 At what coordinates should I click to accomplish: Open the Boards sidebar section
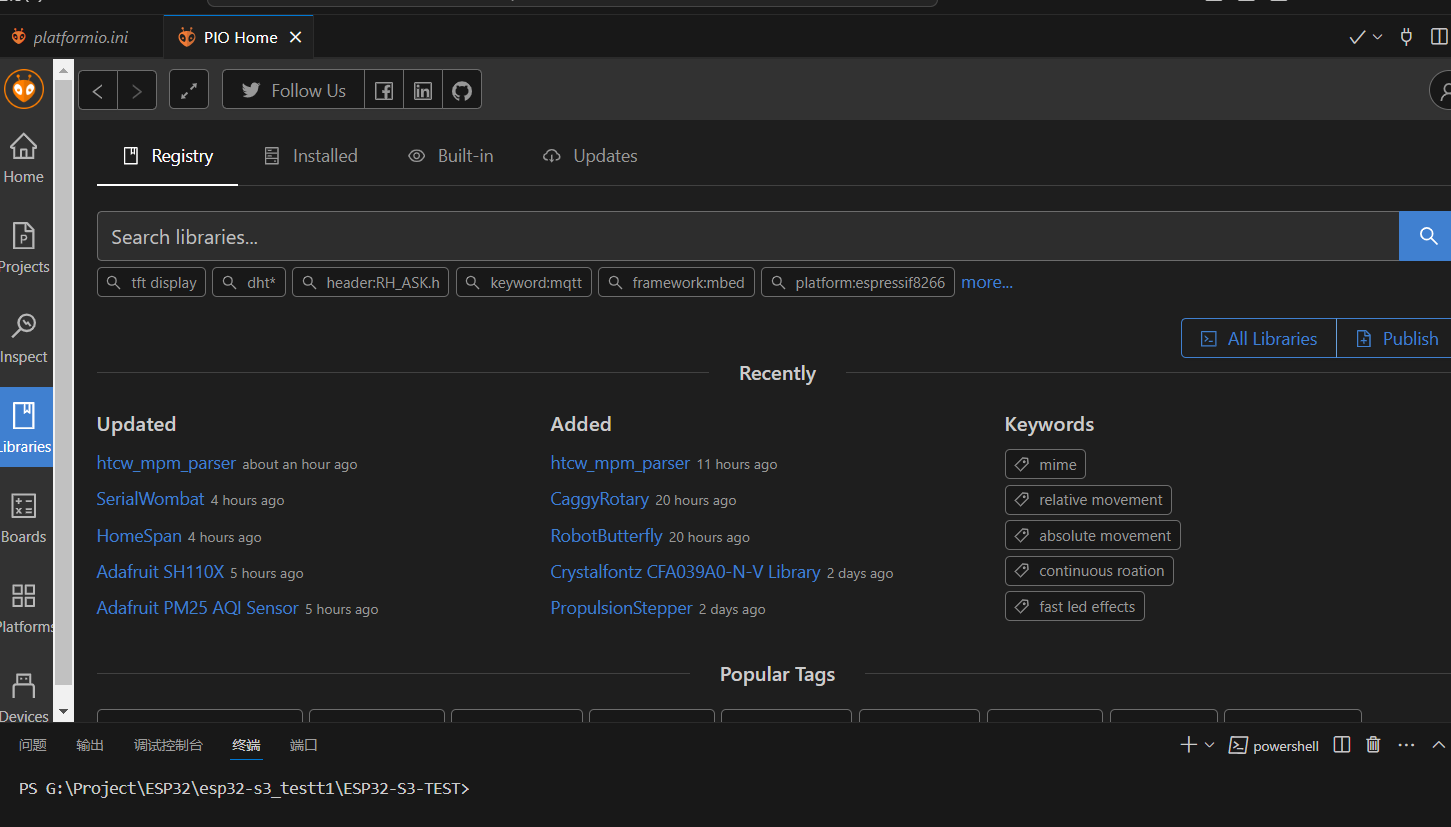click(x=24, y=518)
